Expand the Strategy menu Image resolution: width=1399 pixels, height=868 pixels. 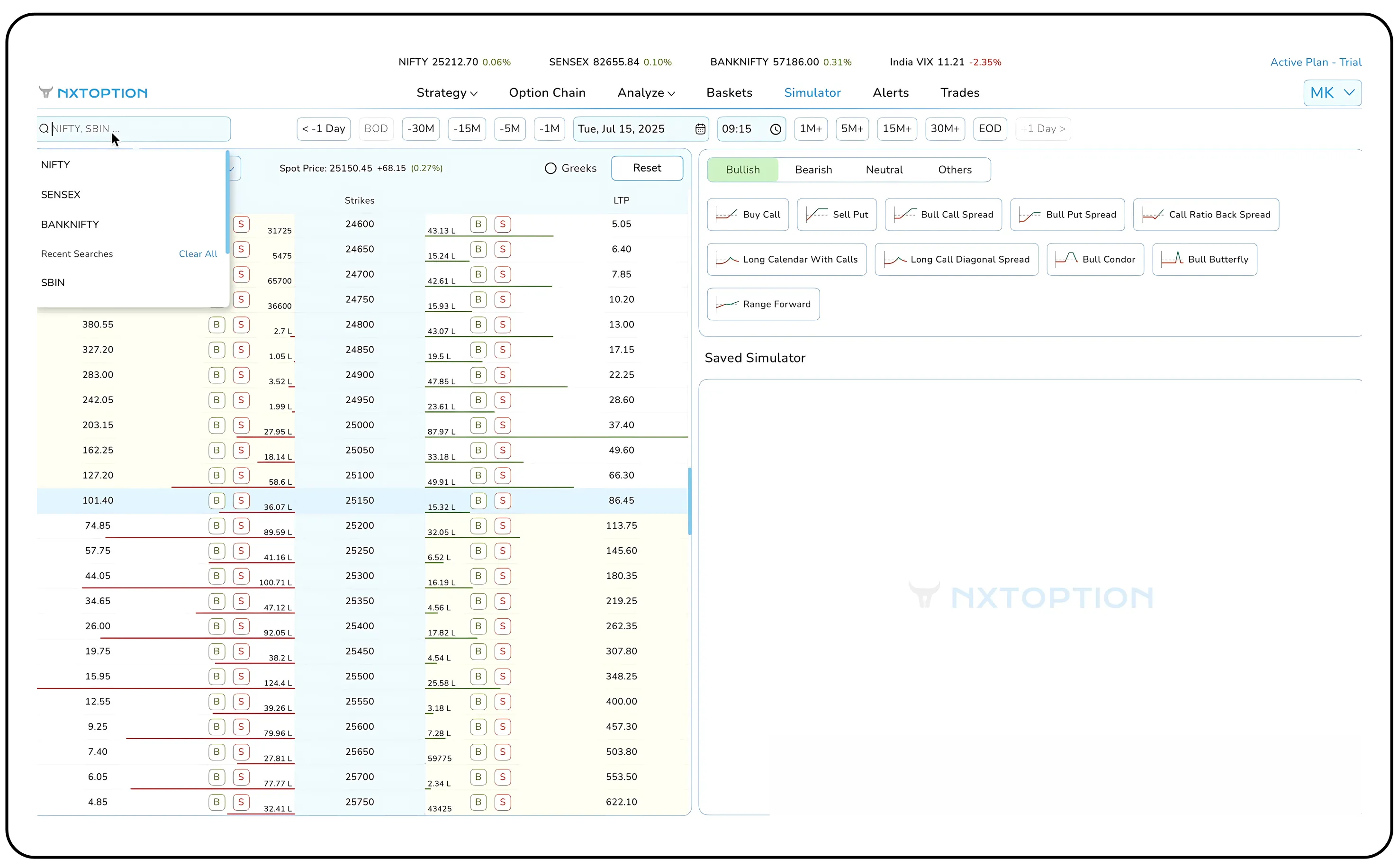click(447, 92)
